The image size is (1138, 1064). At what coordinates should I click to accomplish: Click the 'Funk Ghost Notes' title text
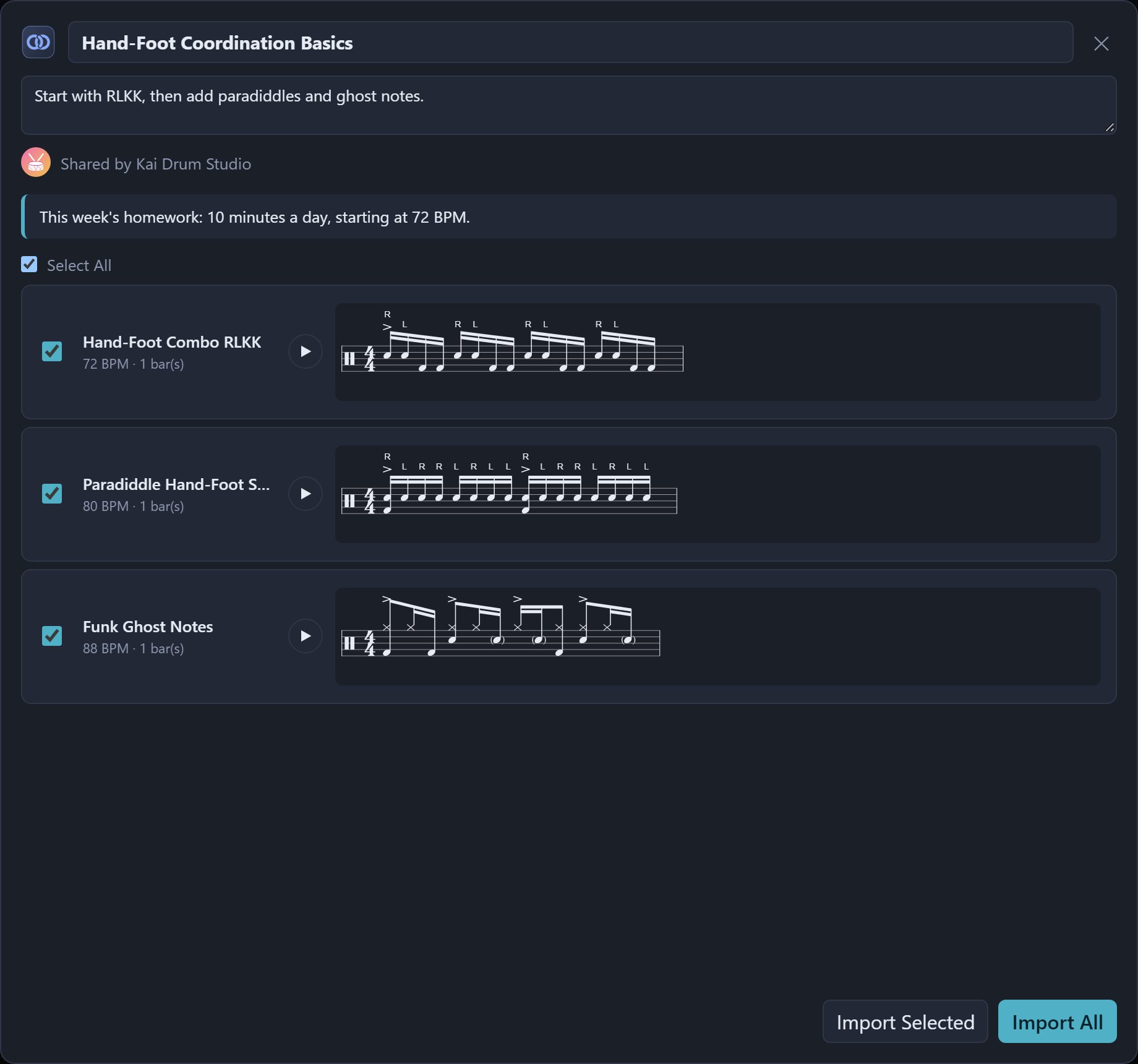[148, 627]
